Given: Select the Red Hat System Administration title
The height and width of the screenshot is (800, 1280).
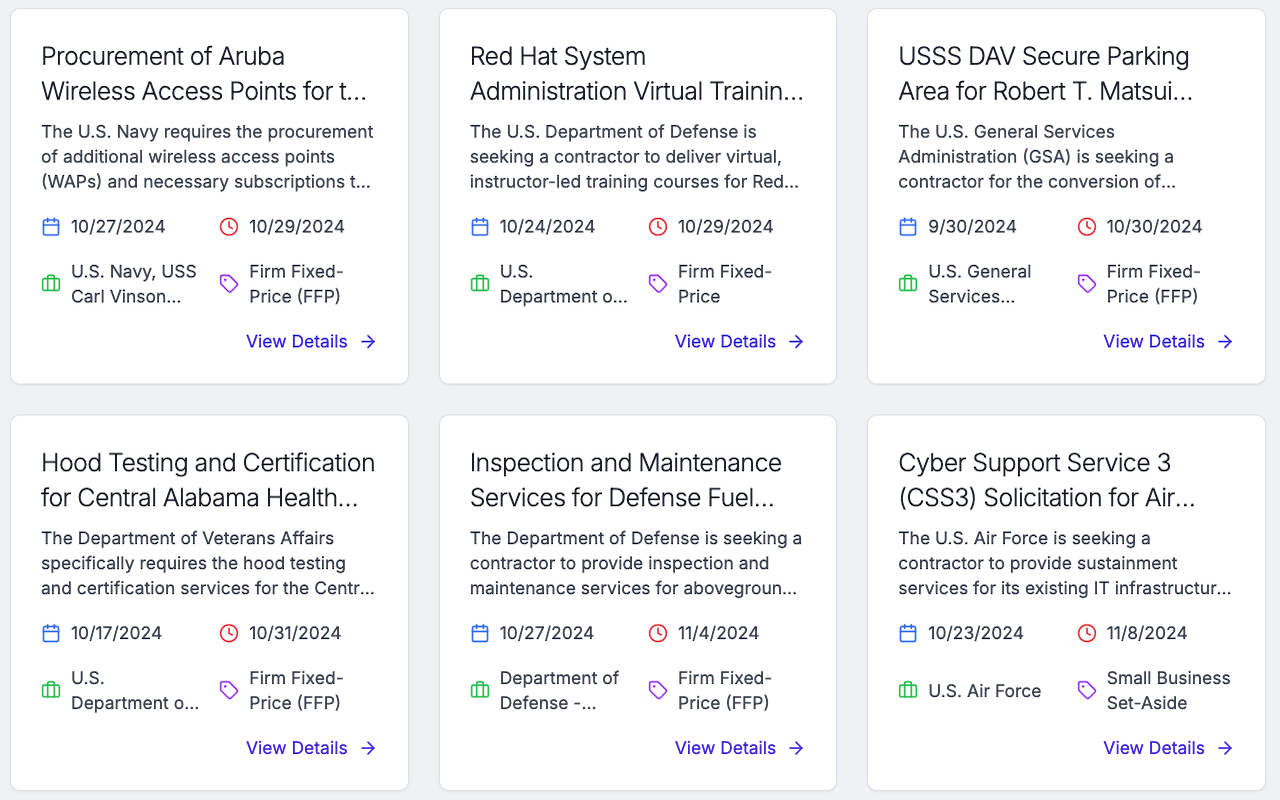Looking at the screenshot, I should point(636,74).
